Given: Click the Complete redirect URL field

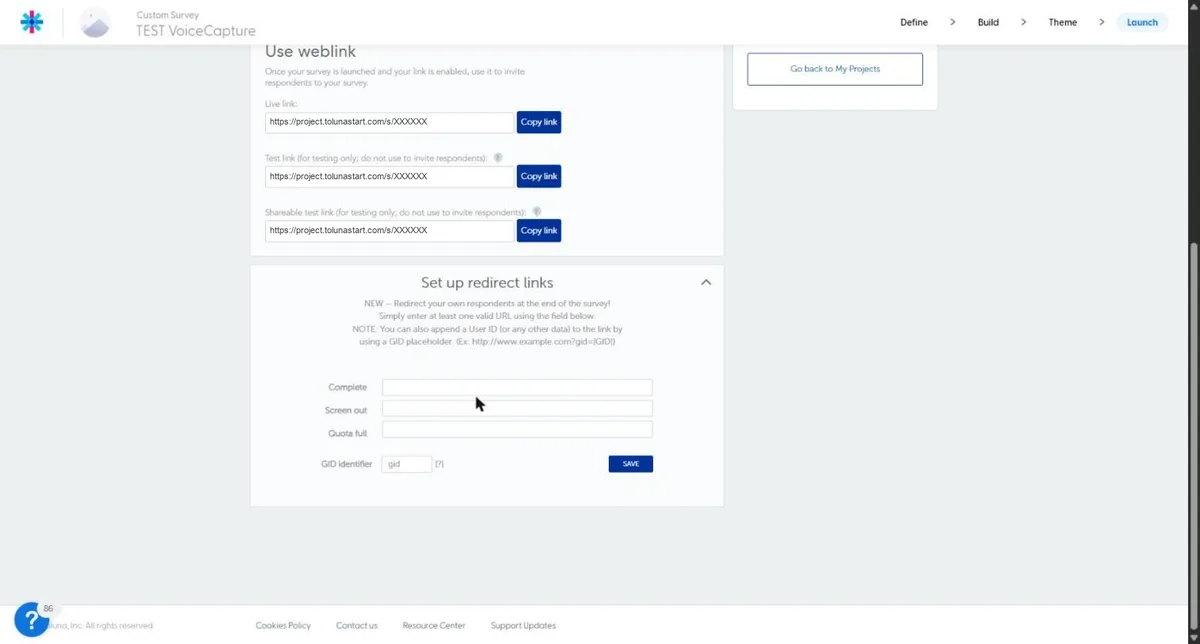Looking at the screenshot, I should [517, 387].
